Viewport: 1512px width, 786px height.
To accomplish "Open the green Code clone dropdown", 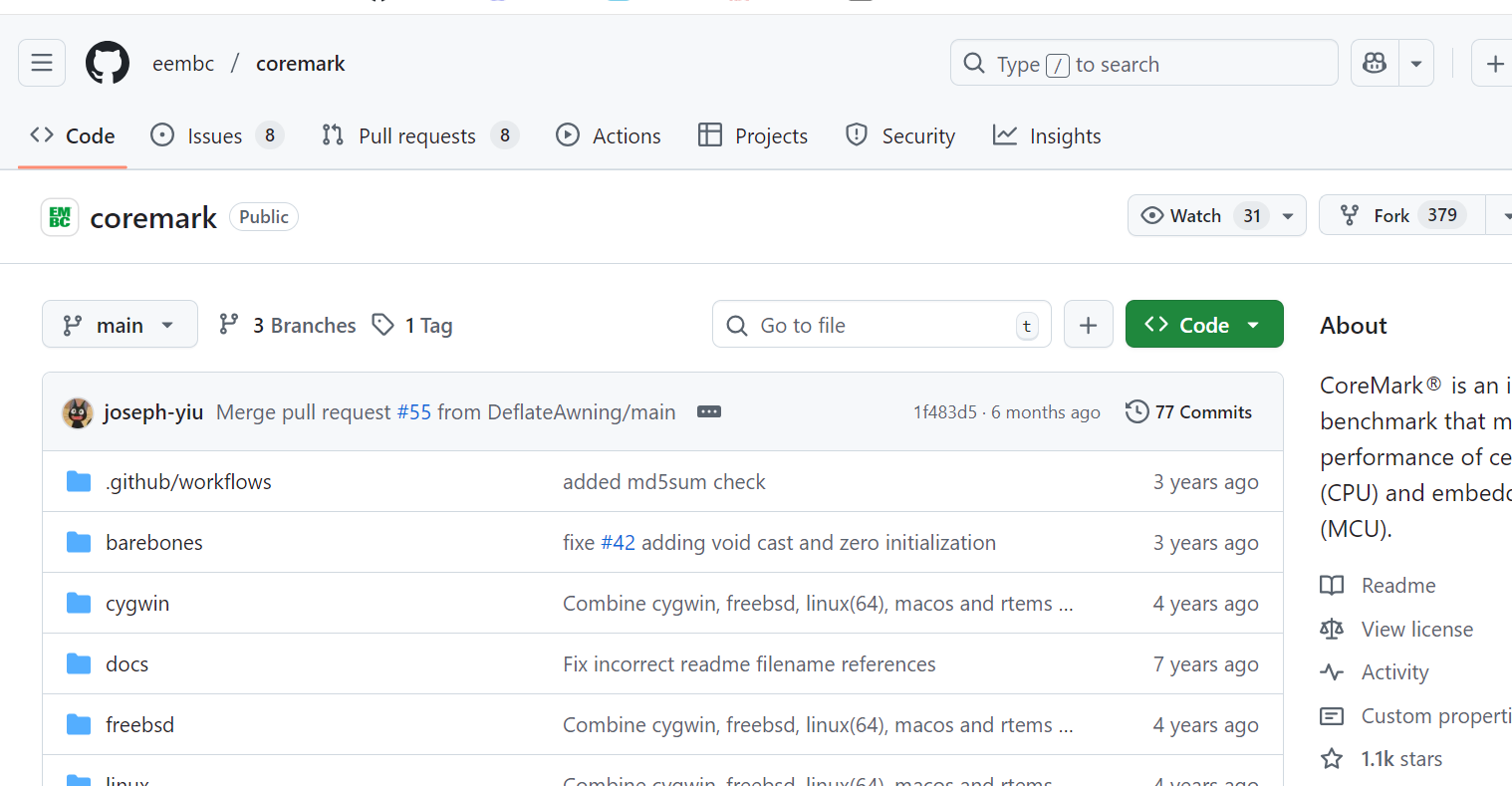I will 1204,325.
